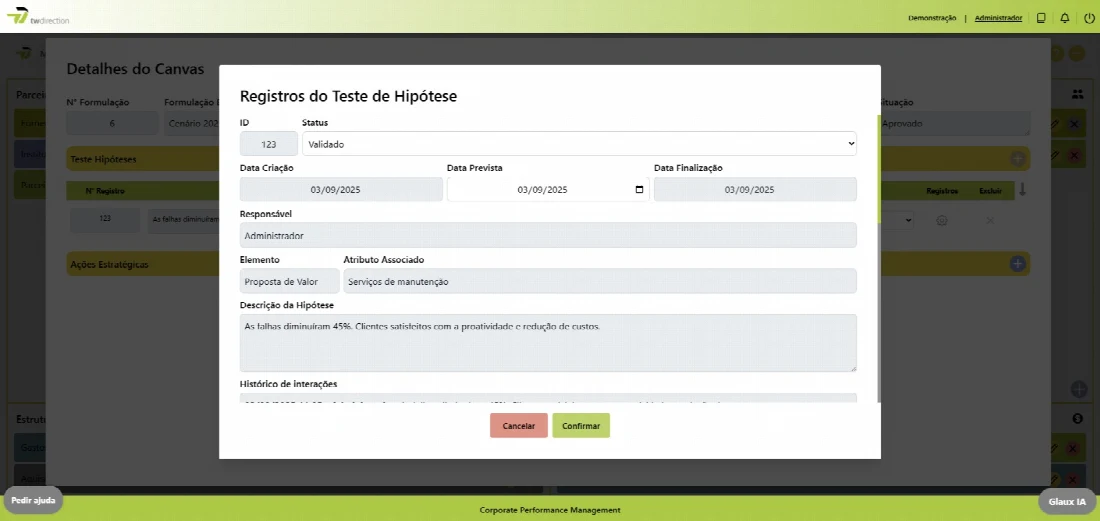Click the Situação field showing Aprovado
Image resolution: width=1100 pixels, height=521 pixels.
pyautogui.click(x=954, y=123)
